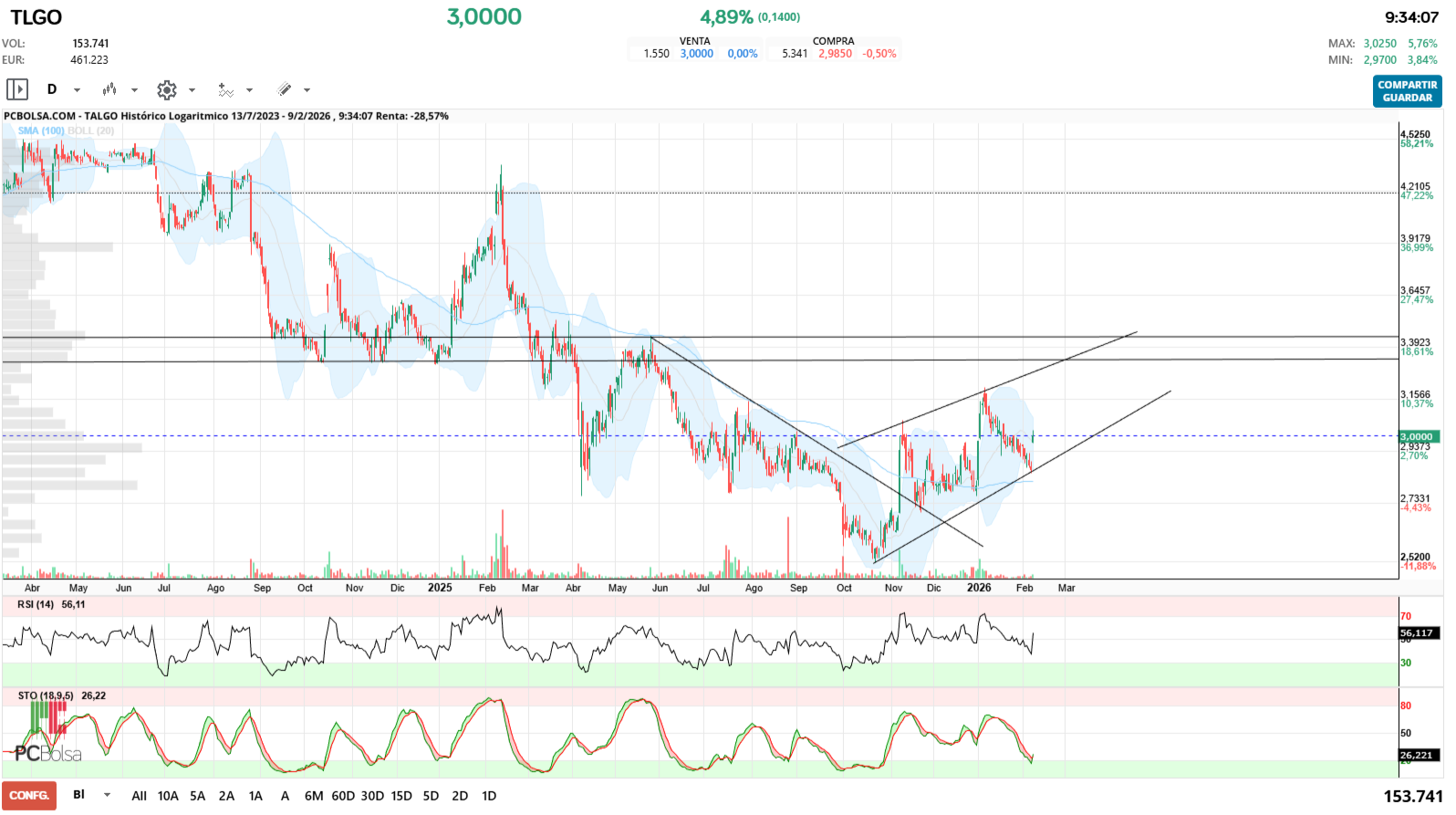Viewport: 1456px width, 815px height.
Task: Select the 10A time range
Action: pyautogui.click(x=168, y=796)
